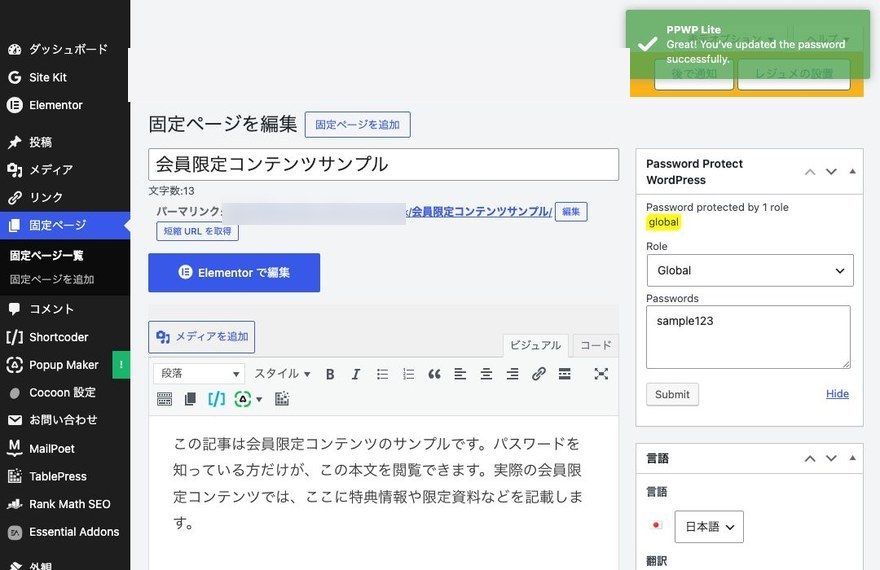Insert bulleted list

coord(382,374)
